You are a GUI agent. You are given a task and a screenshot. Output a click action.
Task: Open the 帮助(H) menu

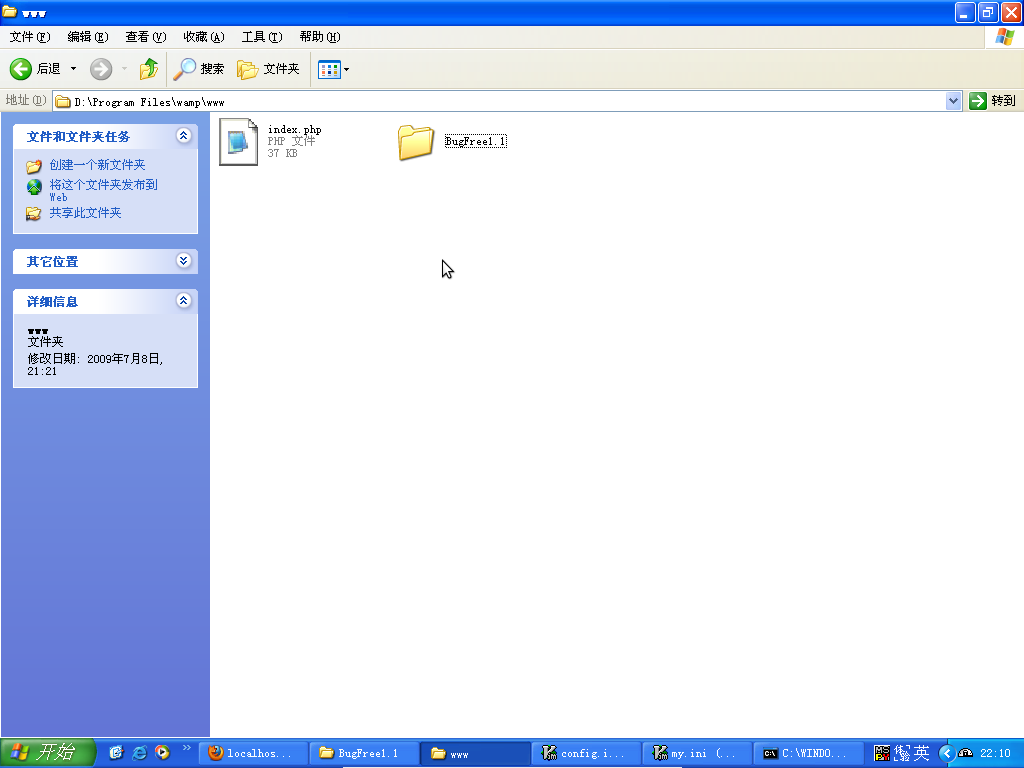(x=320, y=37)
